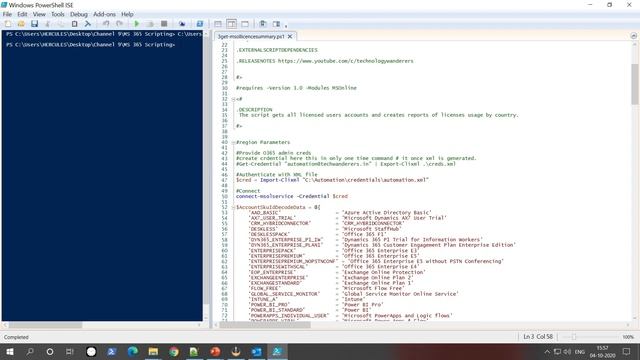Click the script pane horizontal scrollbar thumb
Screen dimensions: 640x360
[265, 325]
